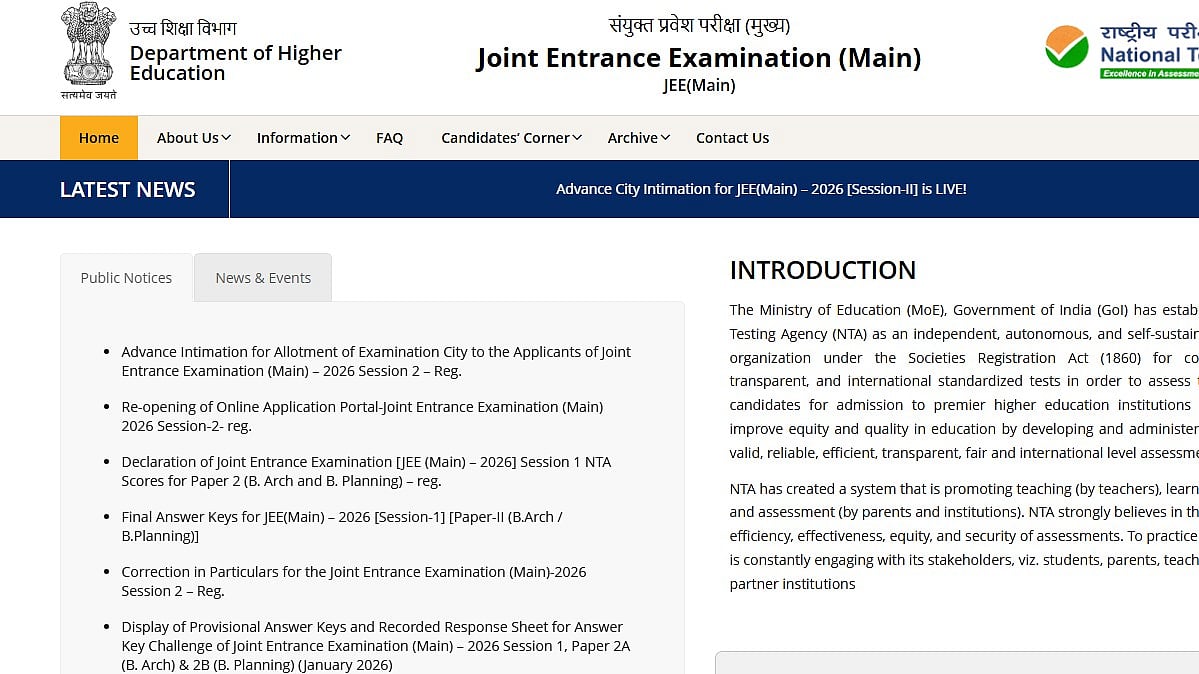This screenshot has width=1199, height=674.
Task: Open the Home menu item
Action: 99,138
